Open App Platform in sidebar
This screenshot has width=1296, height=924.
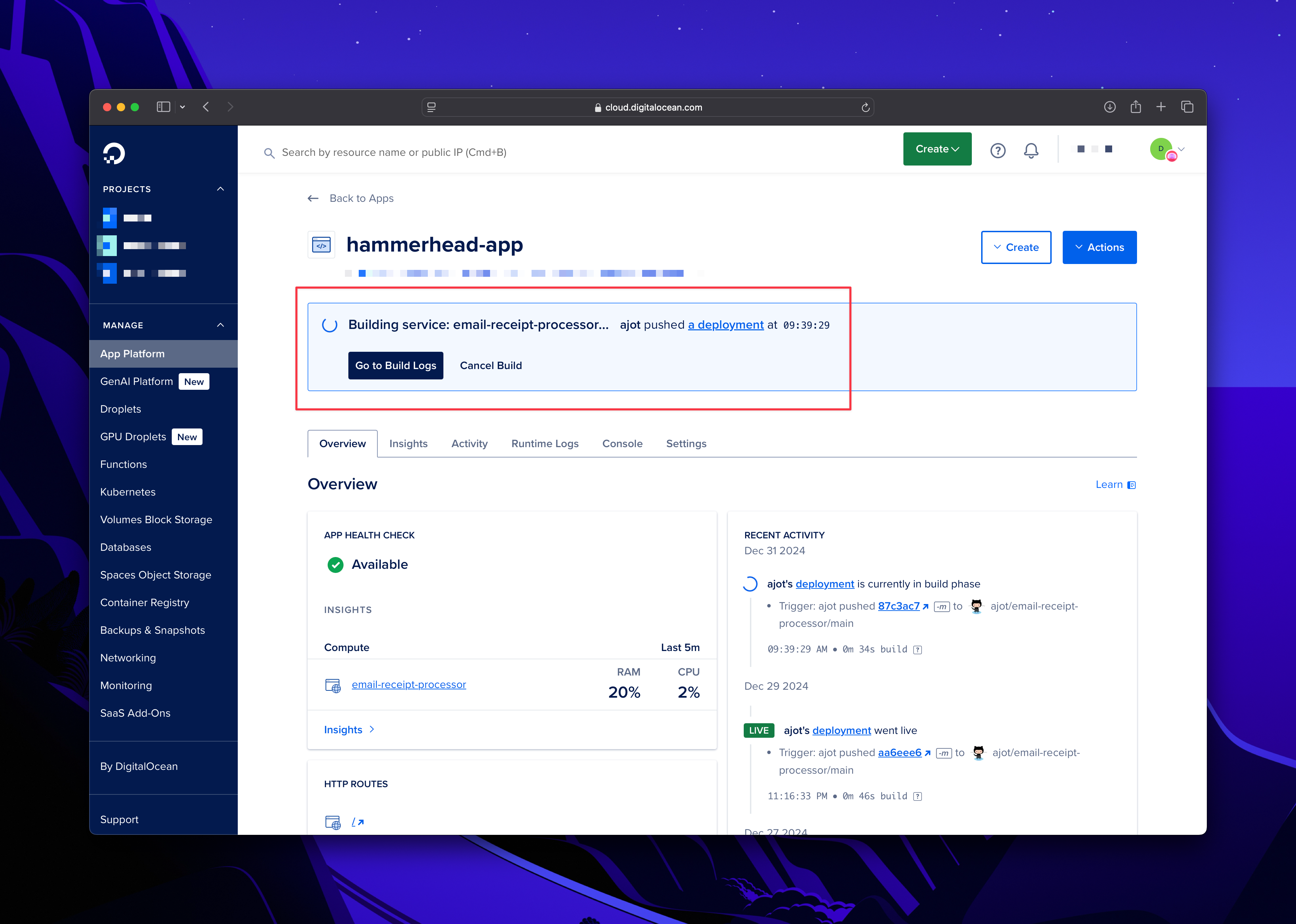[163, 354]
